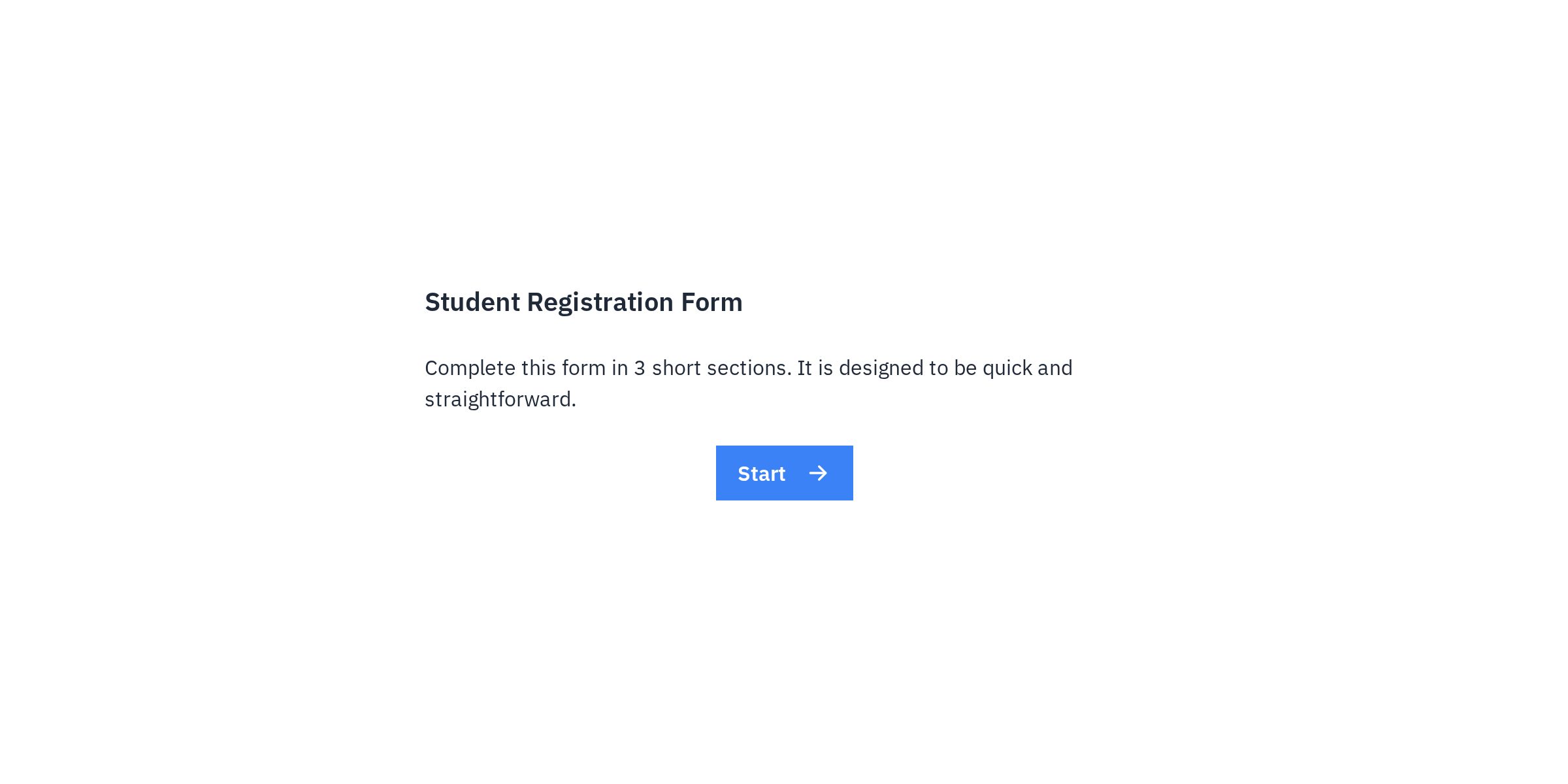Screen dimensions: 1568x784
Task: Click the word 'short' in the description
Action: tap(676, 368)
